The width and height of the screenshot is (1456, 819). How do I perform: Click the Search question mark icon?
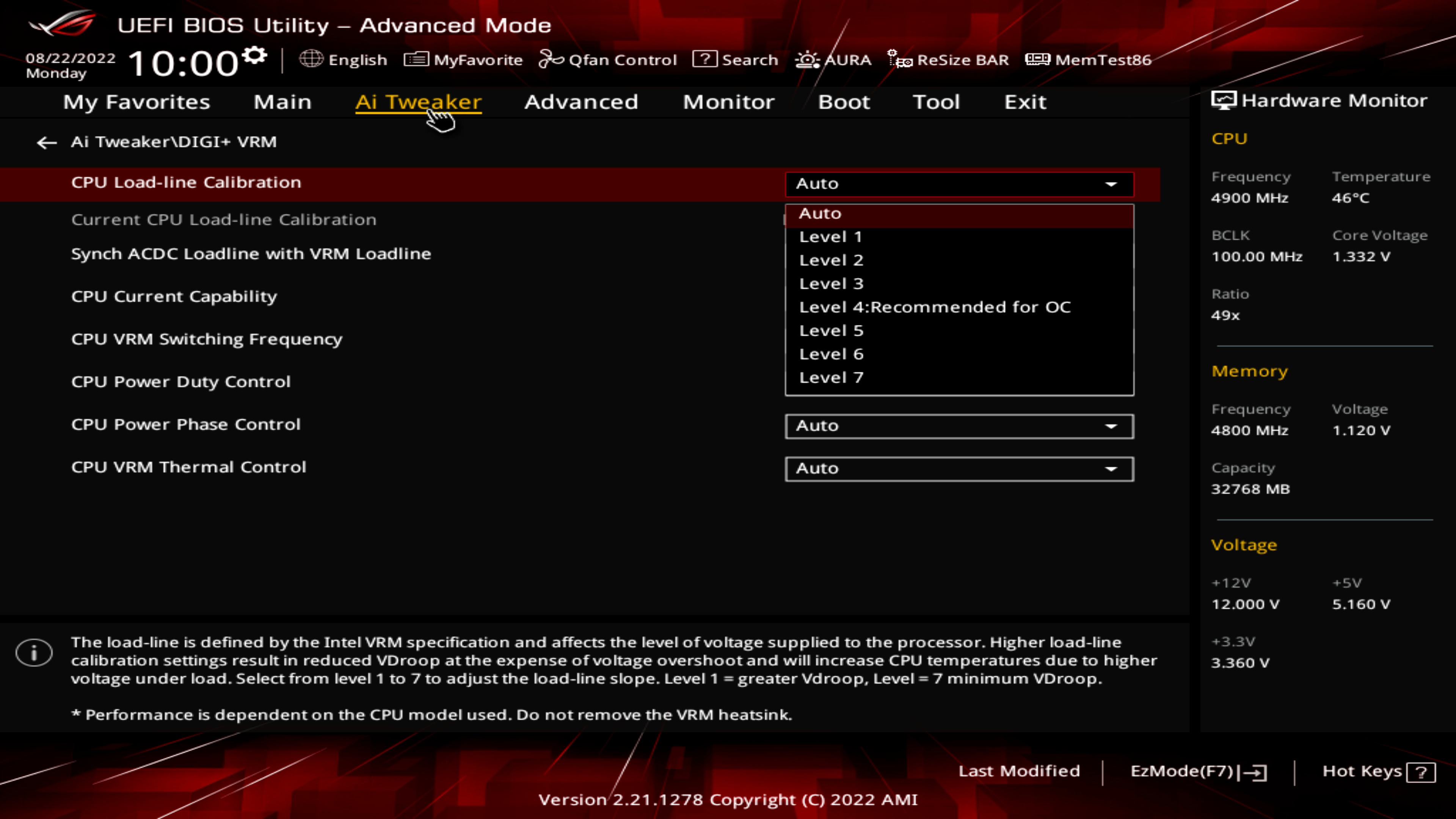[x=705, y=59]
